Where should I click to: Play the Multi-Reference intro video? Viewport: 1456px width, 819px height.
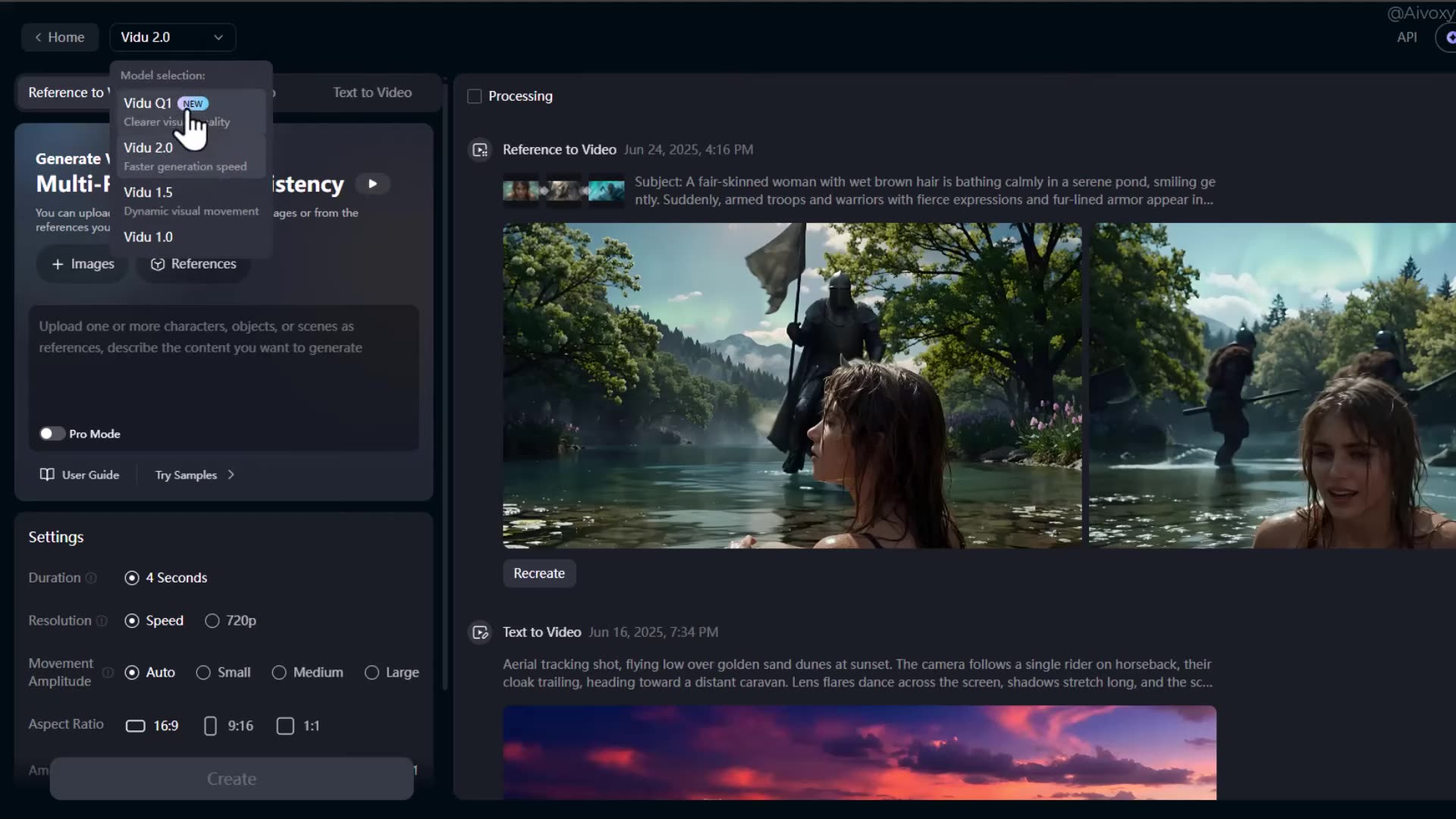point(372,184)
